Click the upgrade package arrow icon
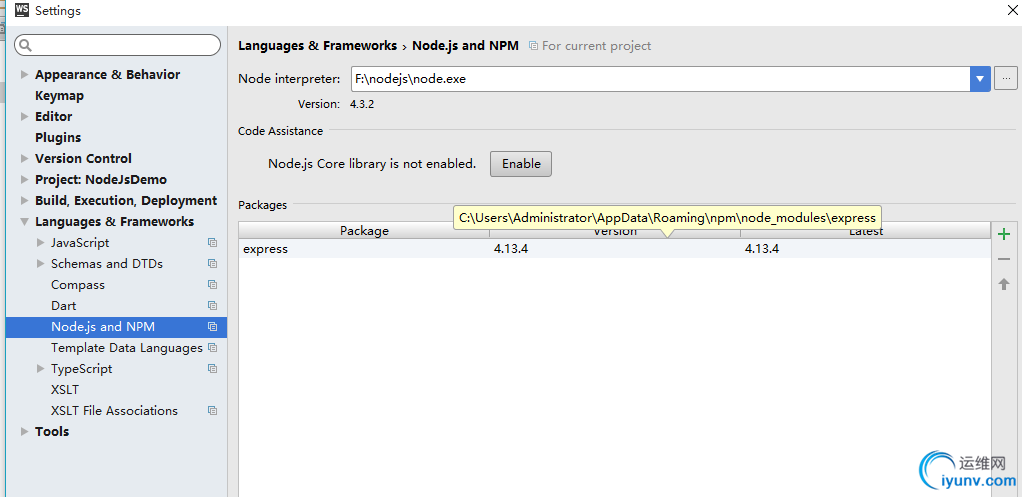Image resolution: width=1022 pixels, height=497 pixels. pos(1004,284)
